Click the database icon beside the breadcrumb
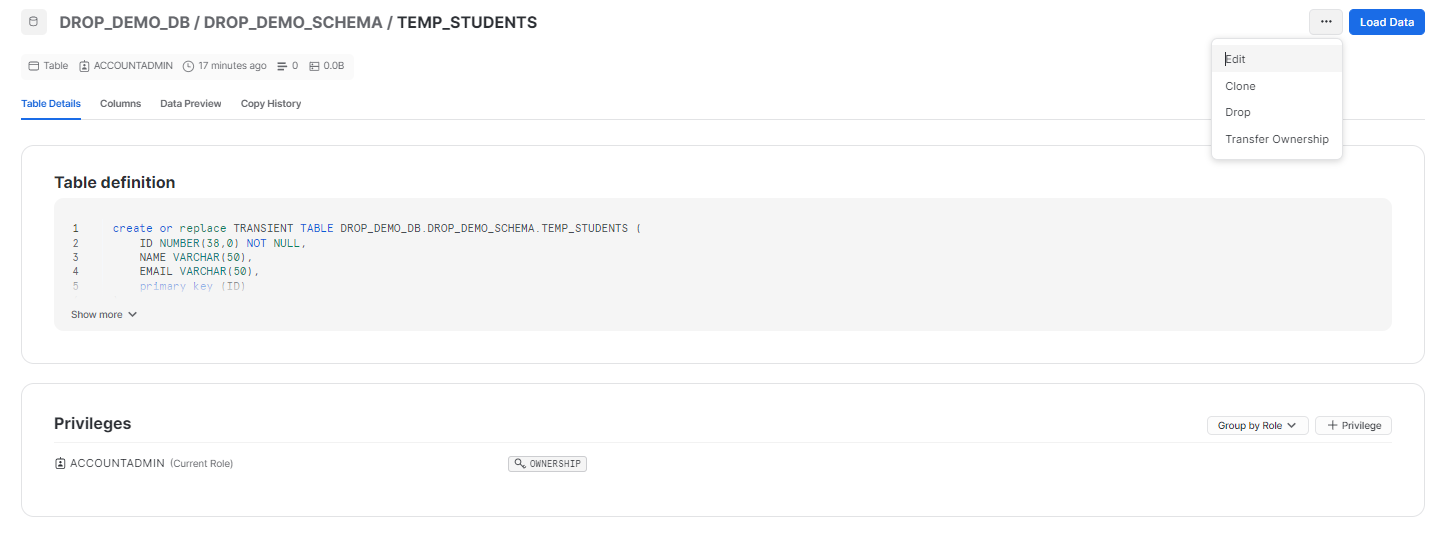Image resolution: width=1440 pixels, height=543 pixels. (34, 22)
